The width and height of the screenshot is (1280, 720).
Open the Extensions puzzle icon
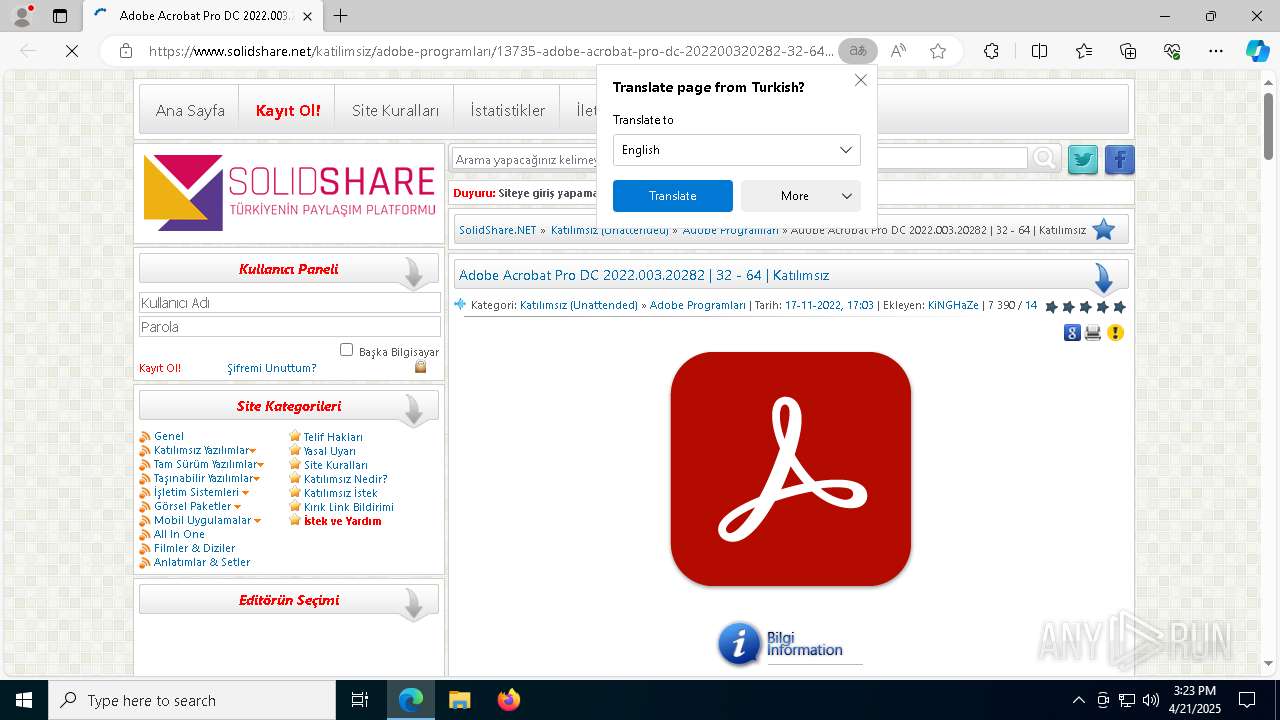(x=991, y=51)
